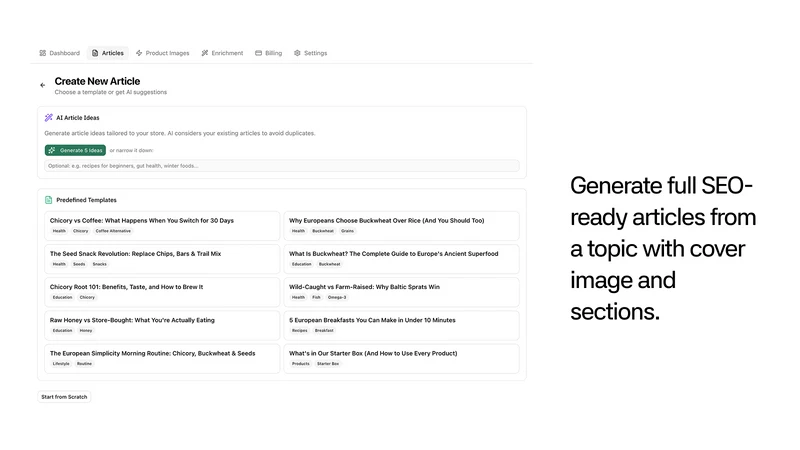Pick 5 European Breakfasts Under 10 Minutes template

[x=402, y=325]
